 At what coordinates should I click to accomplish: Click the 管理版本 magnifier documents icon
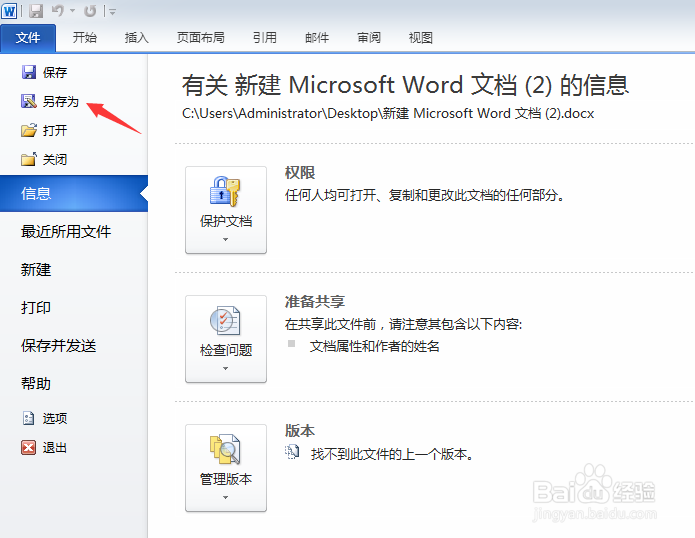pos(225,449)
